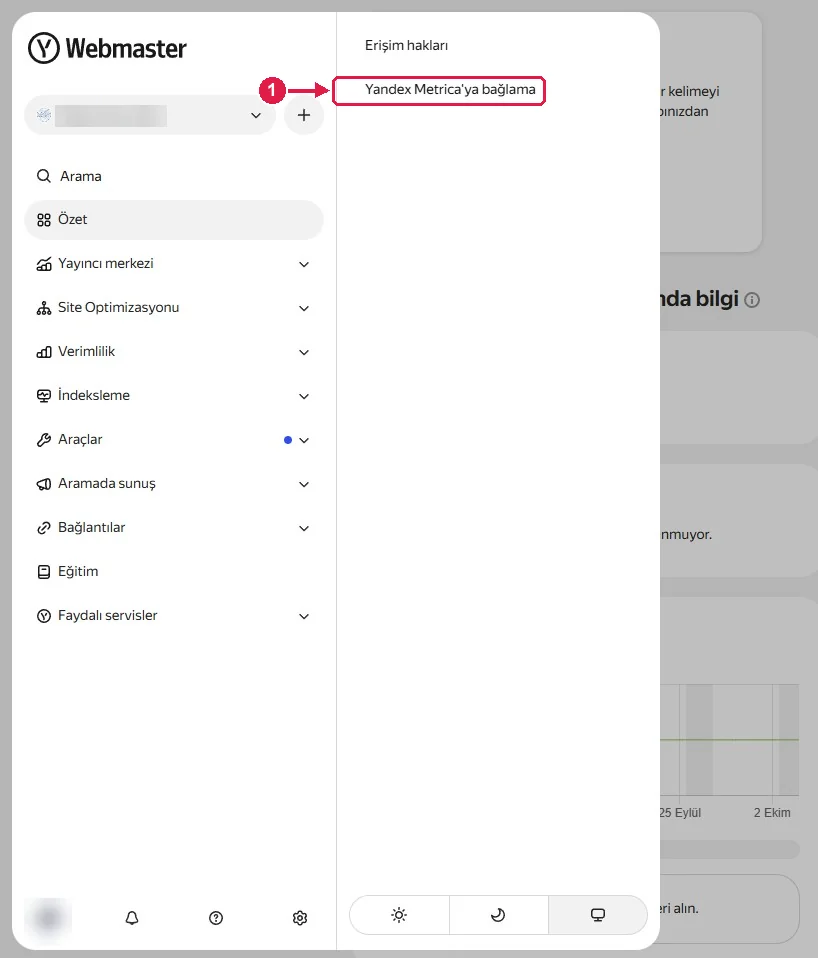
Task: Select system theme monitor button
Action: point(598,915)
